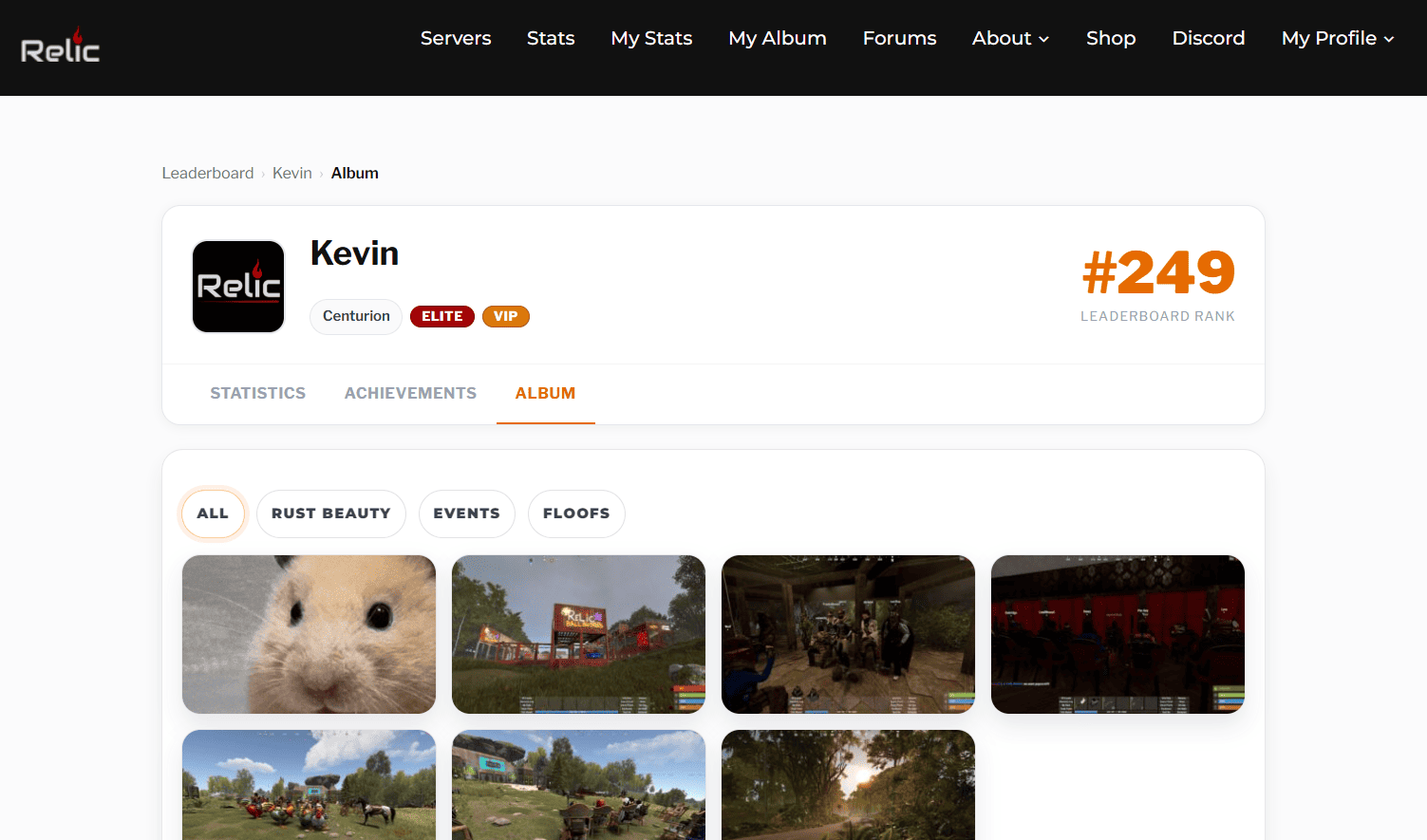Expand the About dropdown menu
This screenshot has height=840, width=1427.
(x=1010, y=38)
